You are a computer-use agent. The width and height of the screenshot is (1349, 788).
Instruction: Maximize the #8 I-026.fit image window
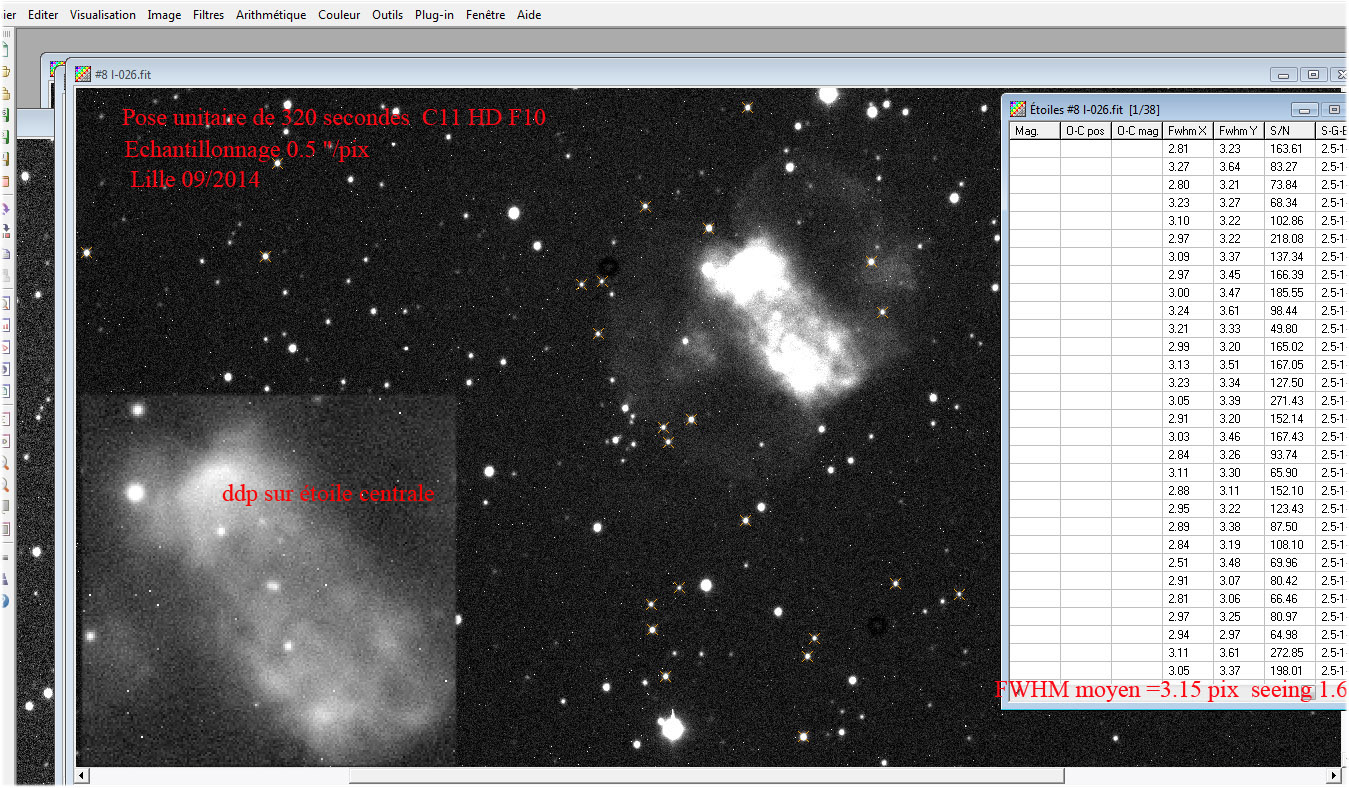[x=1314, y=74]
